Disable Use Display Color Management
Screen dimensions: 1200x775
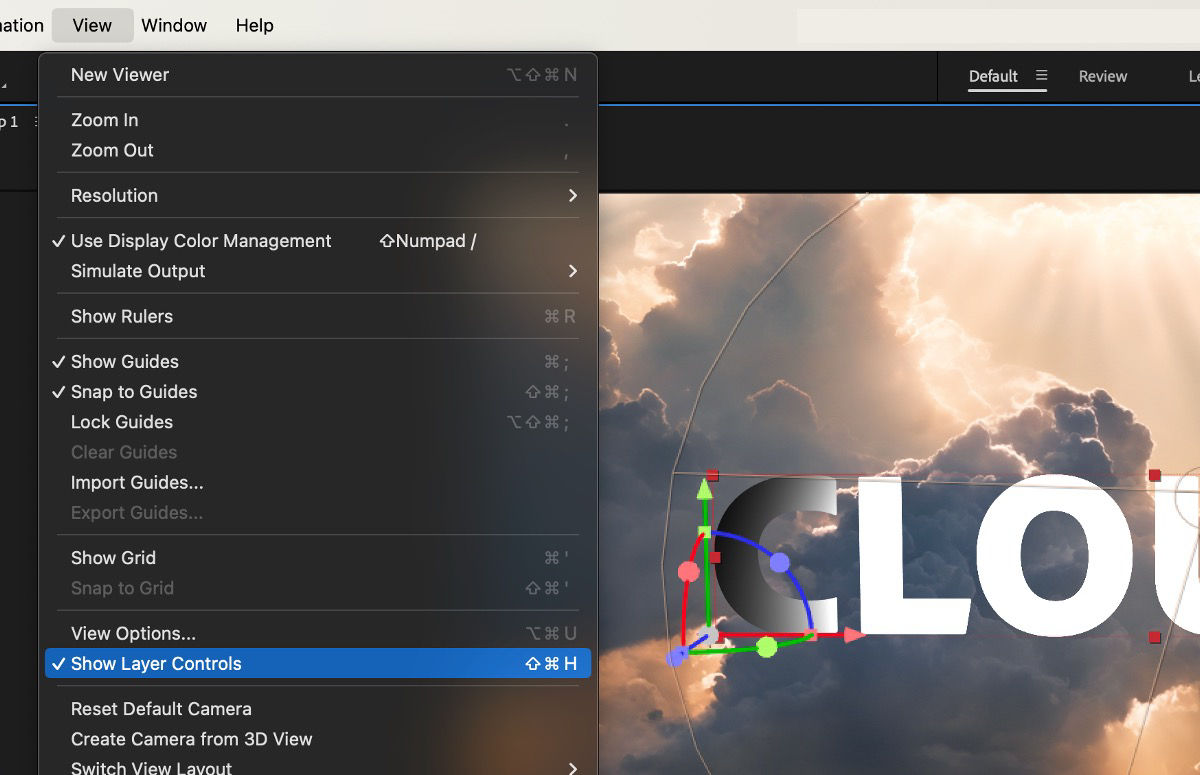click(200, 241)
